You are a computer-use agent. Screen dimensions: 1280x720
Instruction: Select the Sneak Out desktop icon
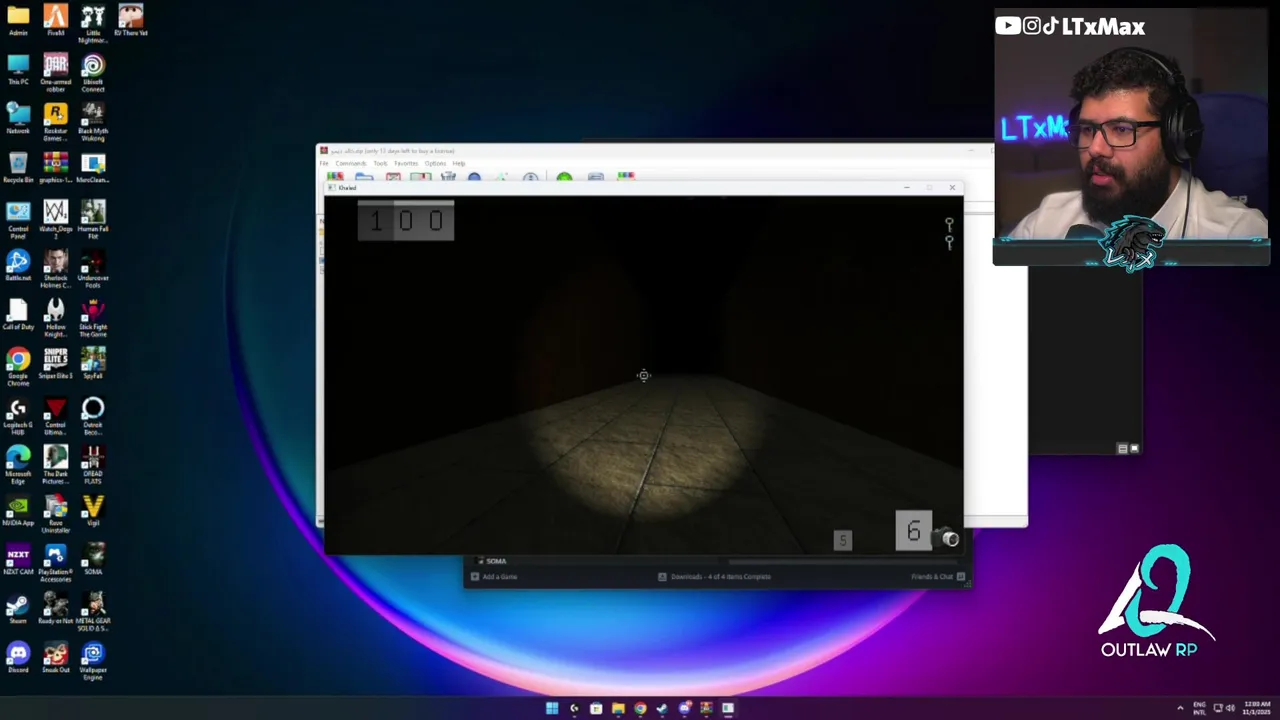click(x=55, y=658)
